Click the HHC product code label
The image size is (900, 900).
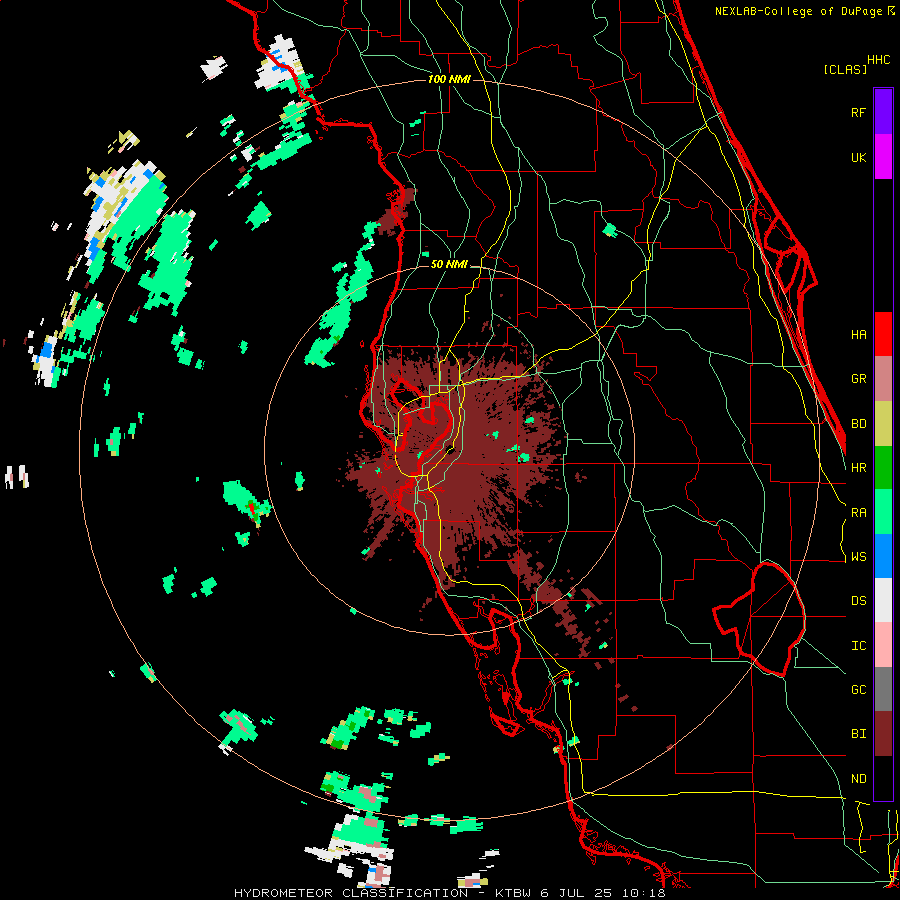(x=878, y=60)
